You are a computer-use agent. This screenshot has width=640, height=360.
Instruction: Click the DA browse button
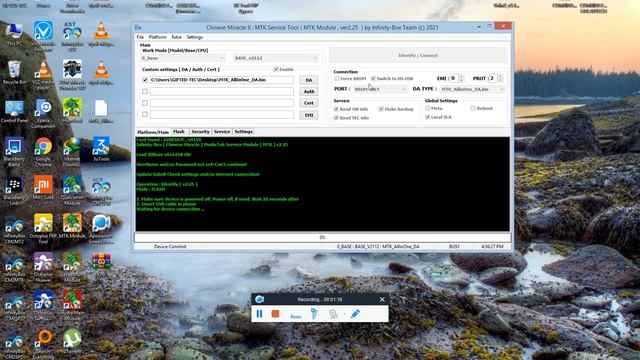click(309, 80)
